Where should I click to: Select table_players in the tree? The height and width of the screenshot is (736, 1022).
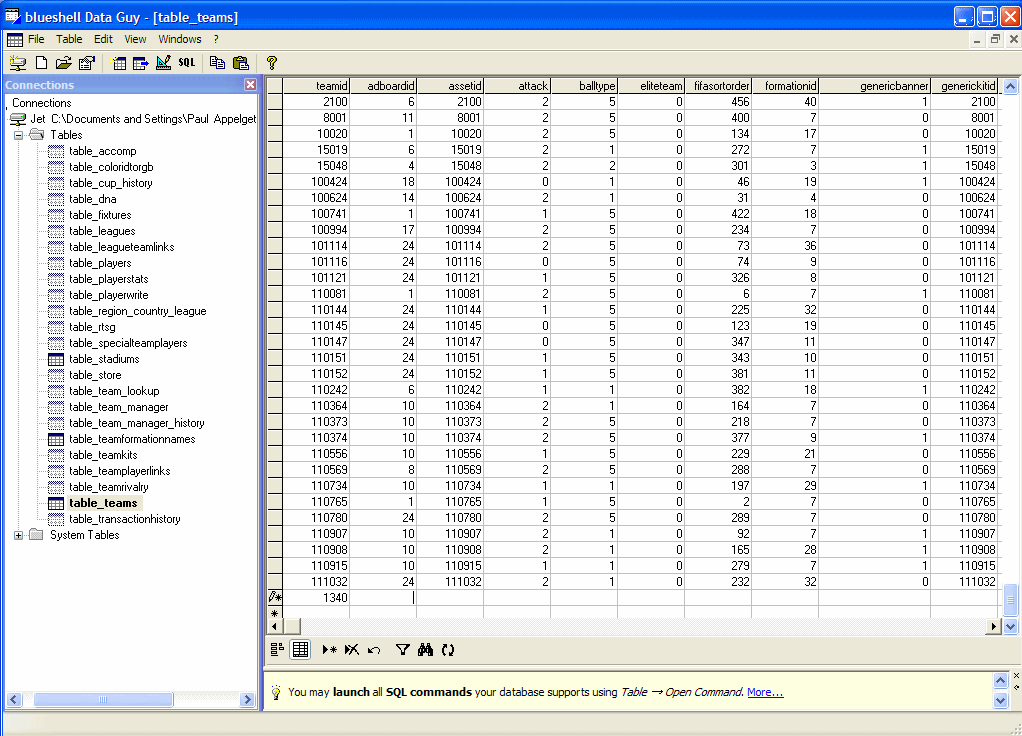tap(100, 263)
